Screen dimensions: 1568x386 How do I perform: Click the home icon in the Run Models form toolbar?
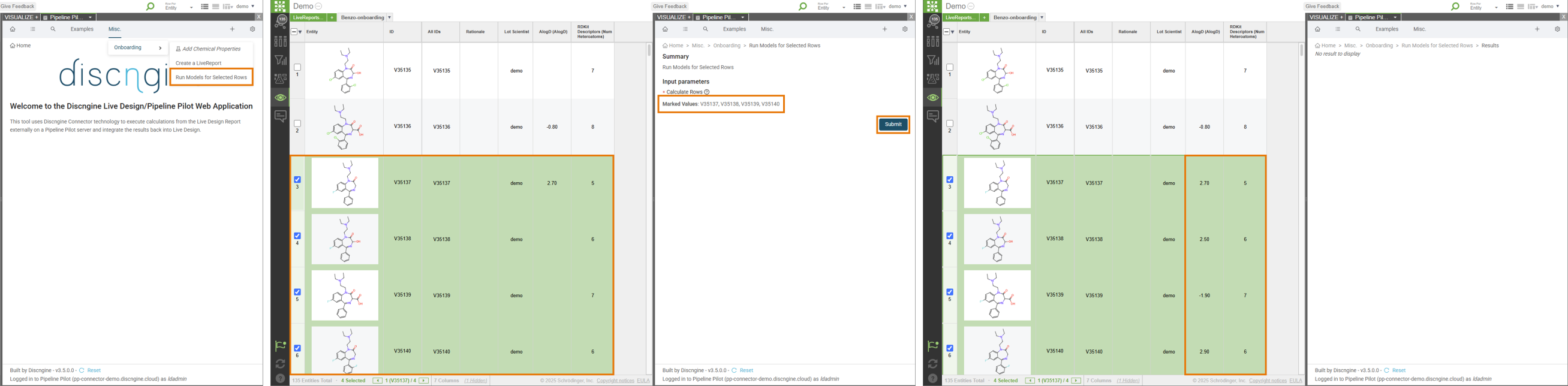click(x=666, y=29)
